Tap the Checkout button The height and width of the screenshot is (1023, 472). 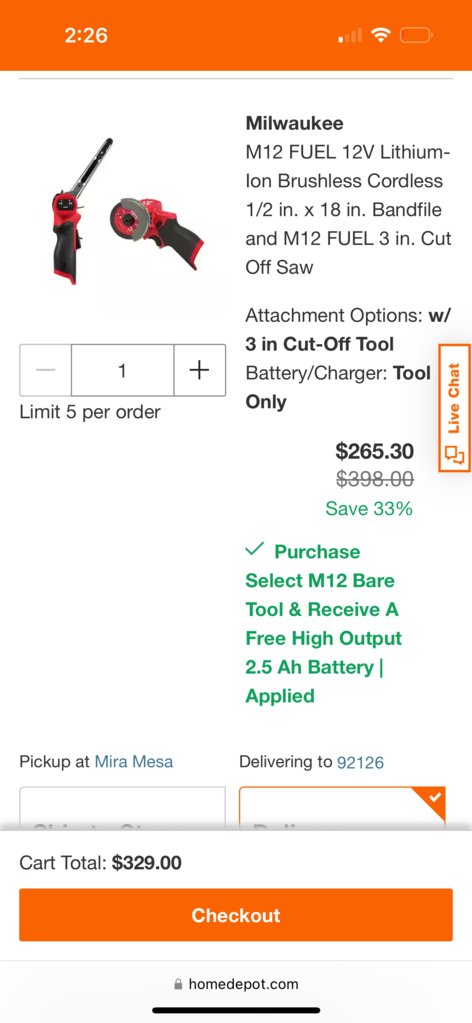(x=236, y=915)
